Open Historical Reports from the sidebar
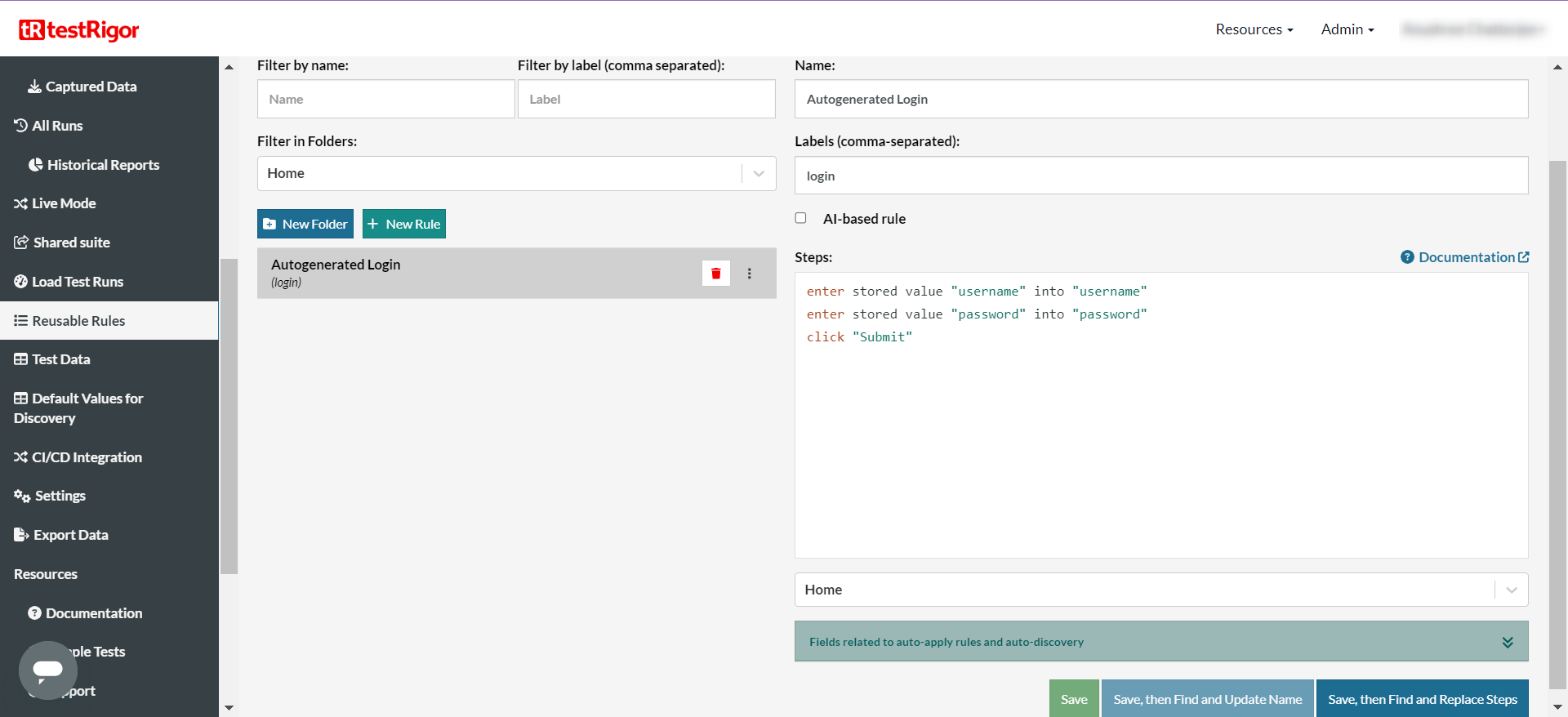1568x717 pixels. (102, 165)
